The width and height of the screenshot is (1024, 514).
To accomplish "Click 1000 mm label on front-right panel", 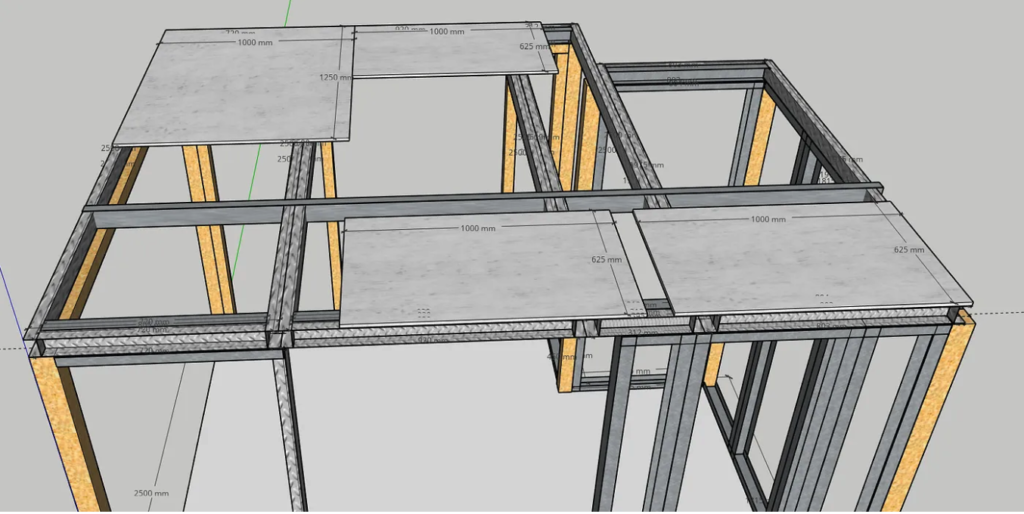I will pyautogui.click(x=768, y=219).
